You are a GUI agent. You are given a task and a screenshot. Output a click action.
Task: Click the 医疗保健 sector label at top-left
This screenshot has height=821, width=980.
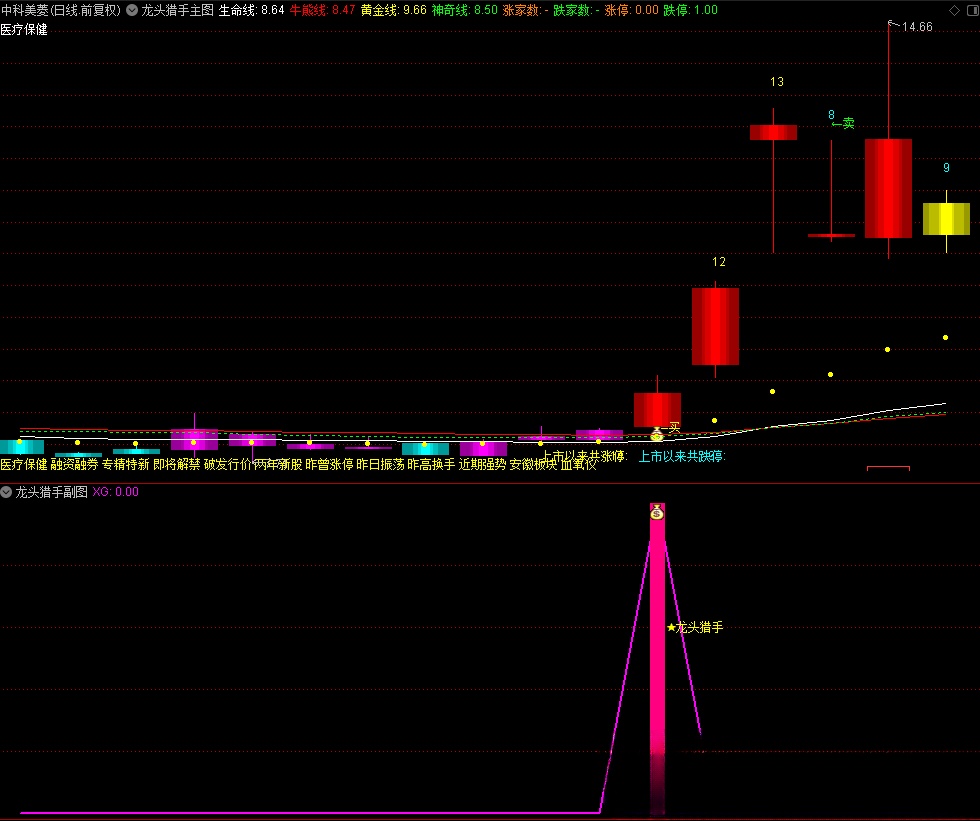coord(24,30)
